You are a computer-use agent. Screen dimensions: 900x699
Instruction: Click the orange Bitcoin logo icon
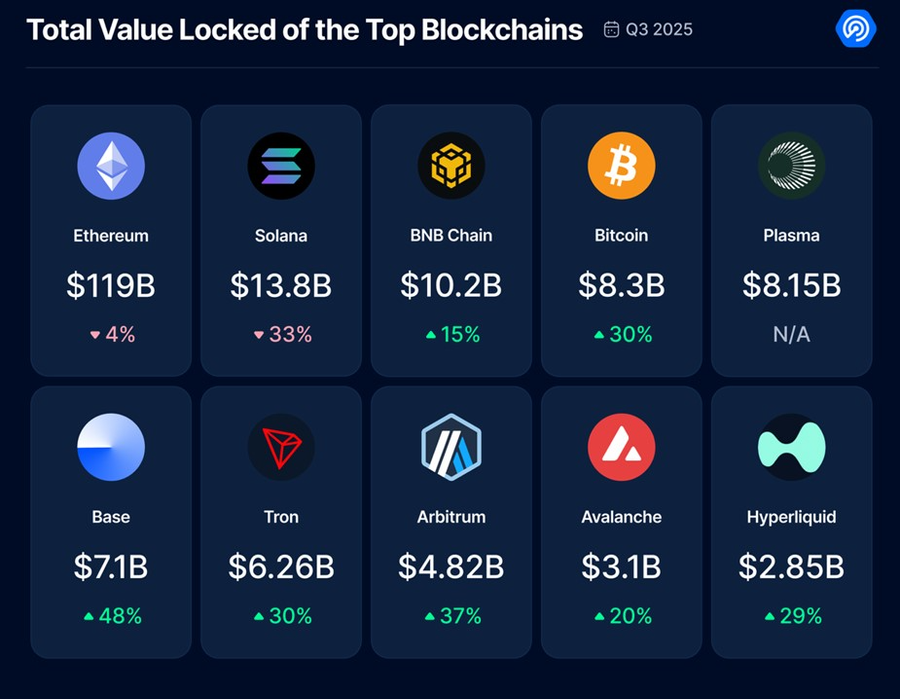621,166
